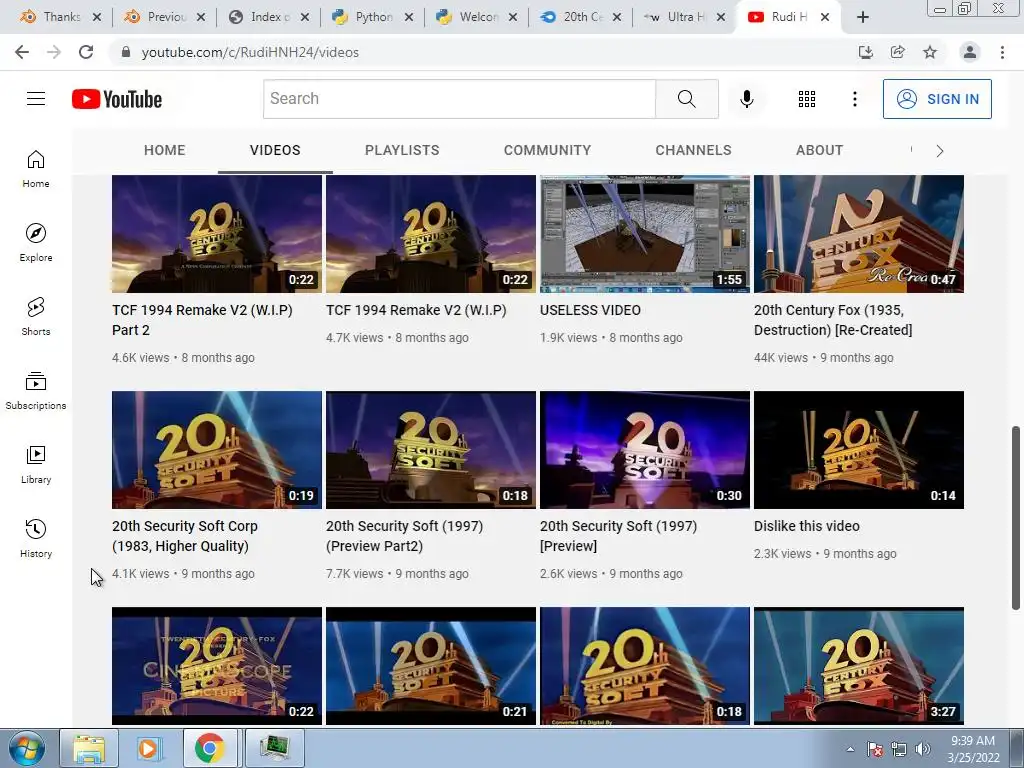Screen dimensions: 1024x768
Task: Open 20th Century Fox (1935, Destruction) title
Action: point(833,320)
